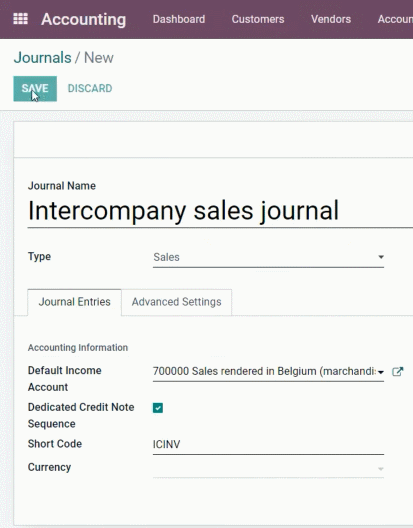Click the Default Income Account text field
This screenshot has width=413, height=528.
click(264, 371)
